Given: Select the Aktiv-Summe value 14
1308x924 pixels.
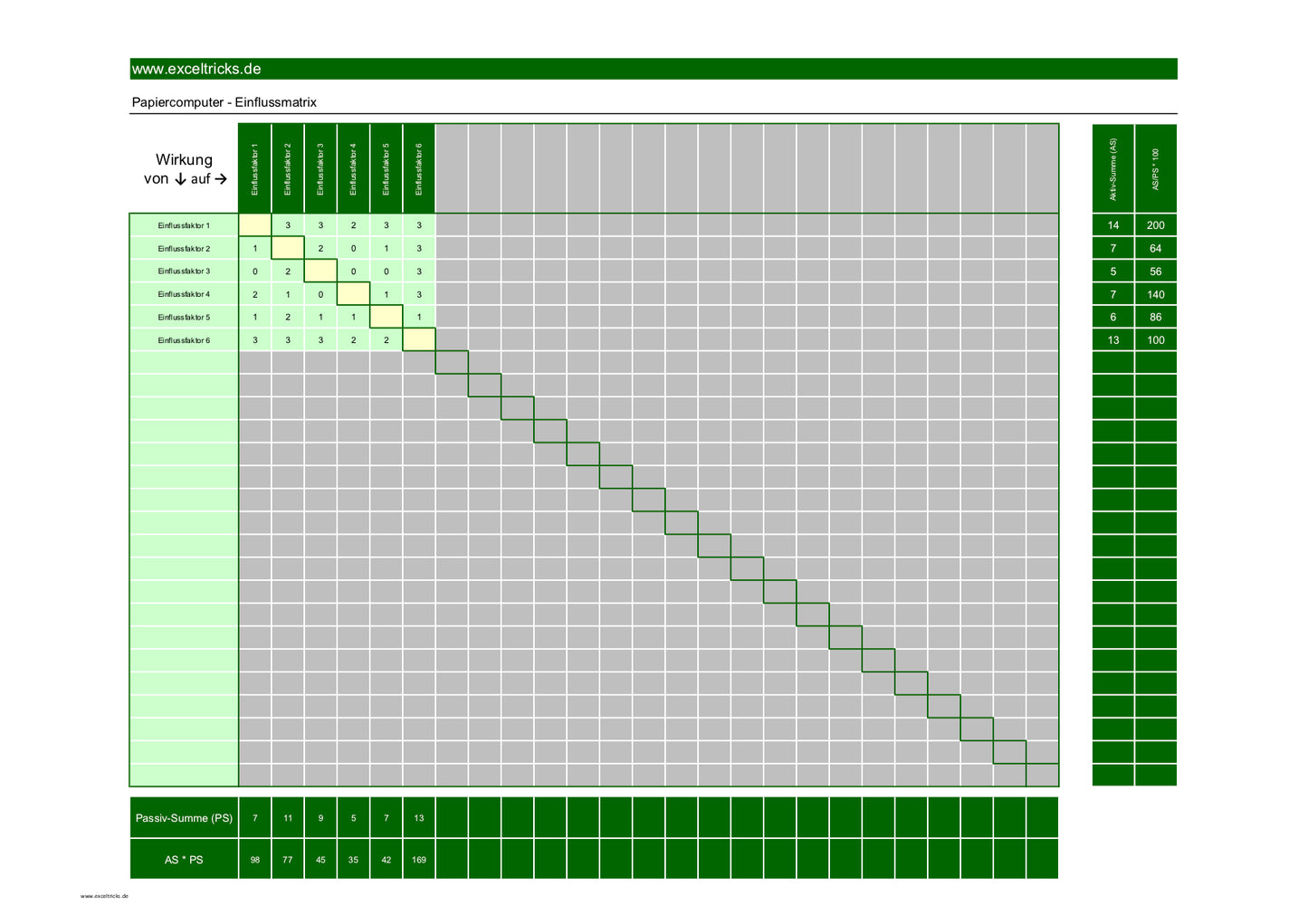Looking at the screenshot, I should tap(1113, 225).
